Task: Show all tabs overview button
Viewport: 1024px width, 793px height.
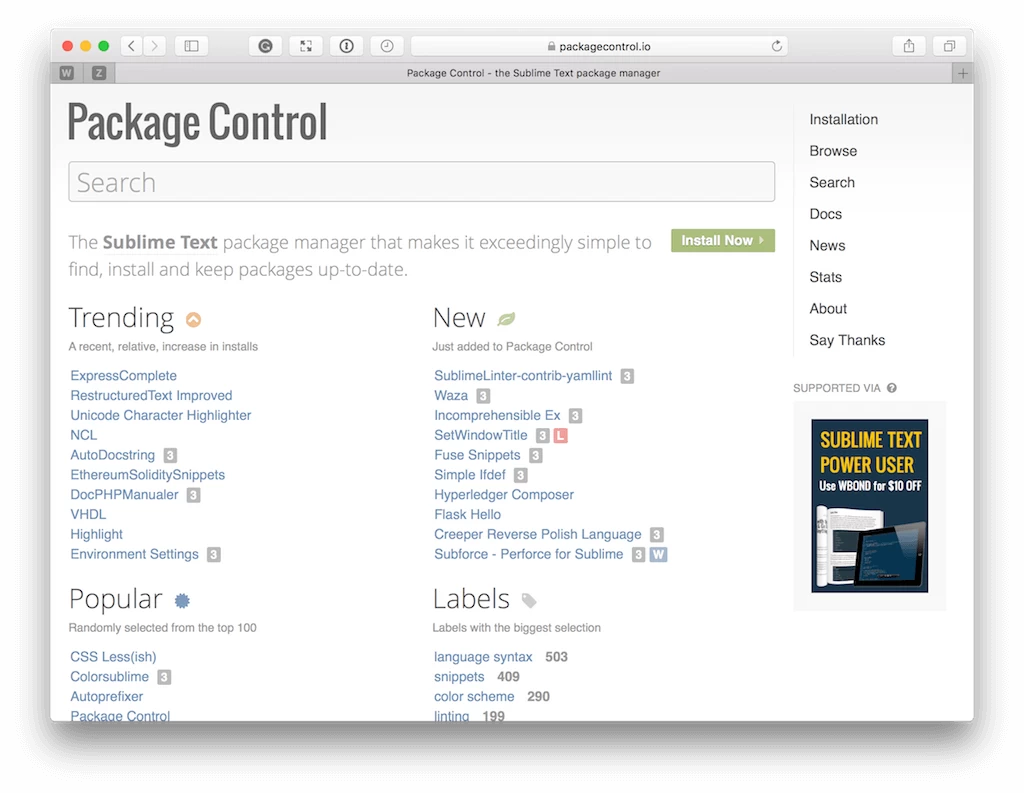Action: pos(948,46)
